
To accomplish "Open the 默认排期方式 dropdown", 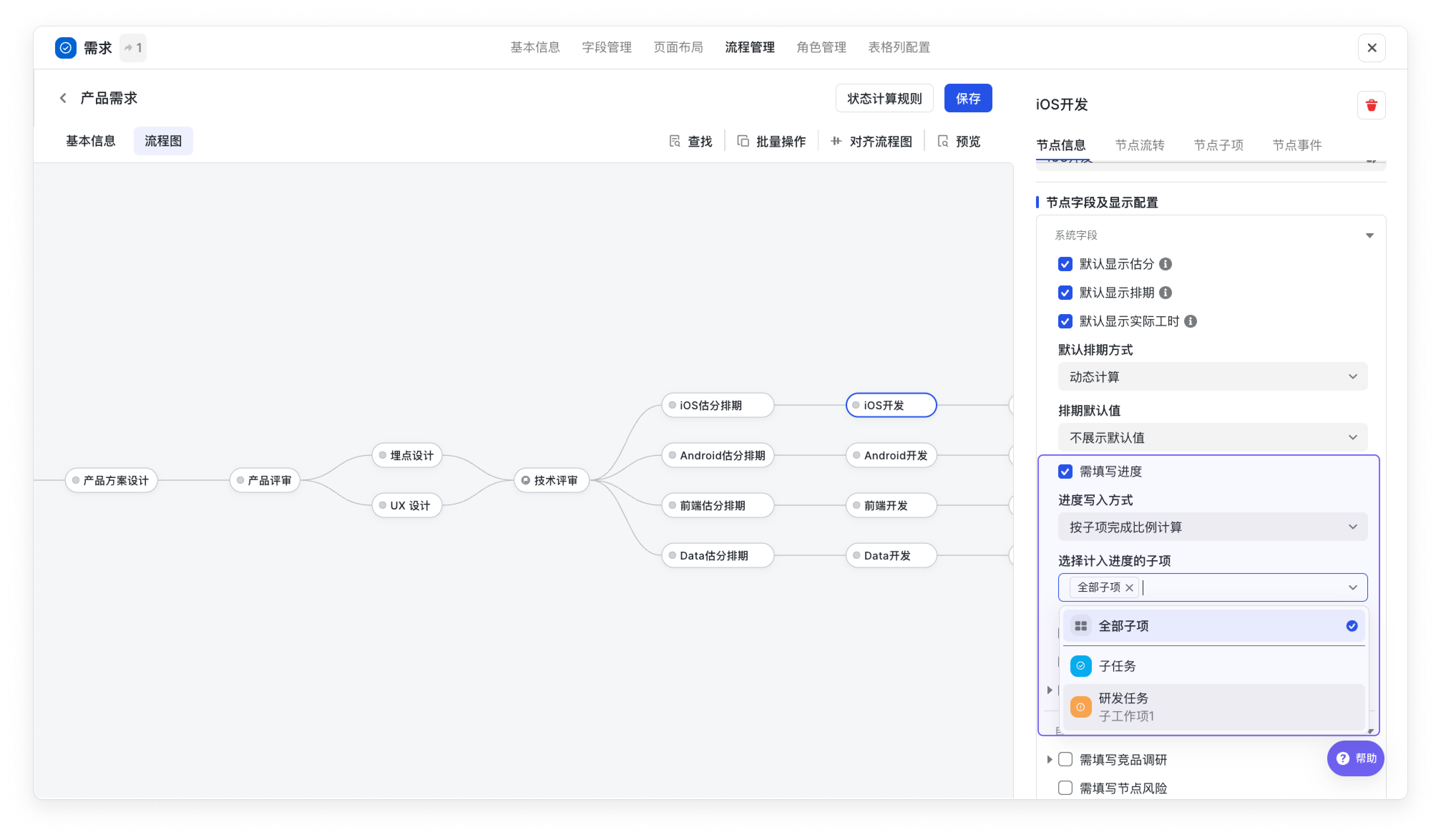I will 1212,377.
